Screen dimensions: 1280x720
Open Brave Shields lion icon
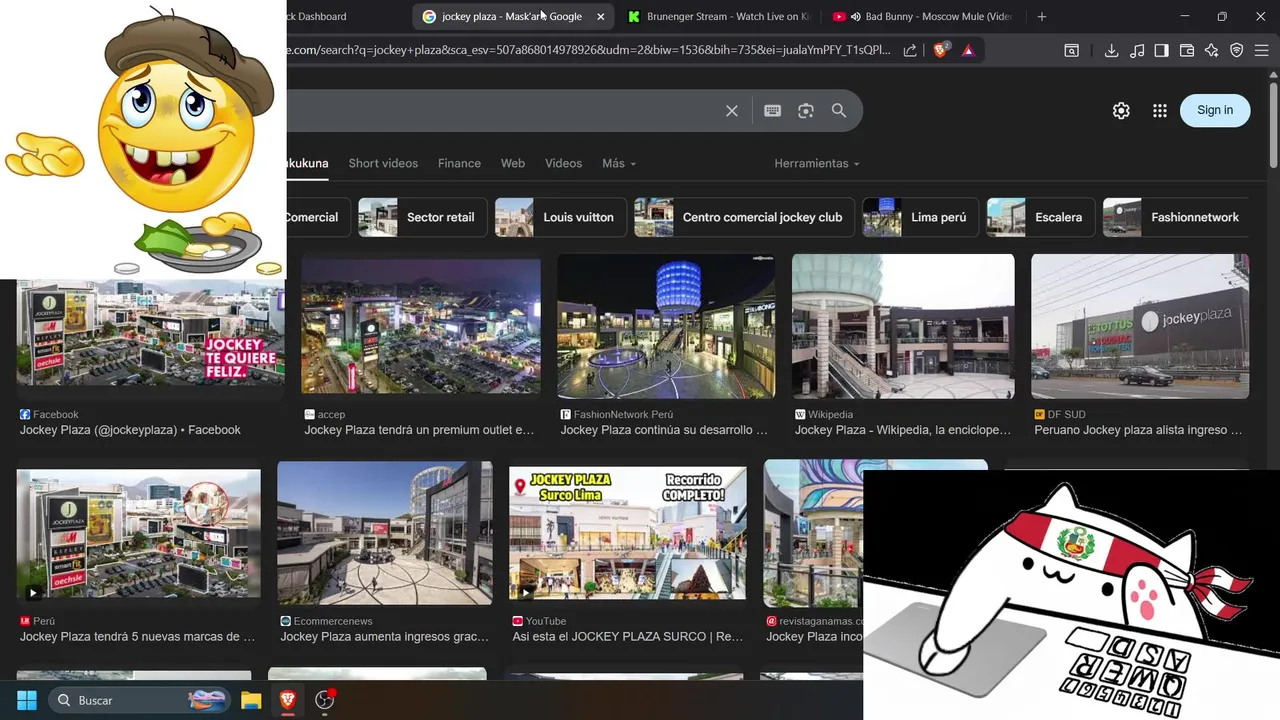941,50
